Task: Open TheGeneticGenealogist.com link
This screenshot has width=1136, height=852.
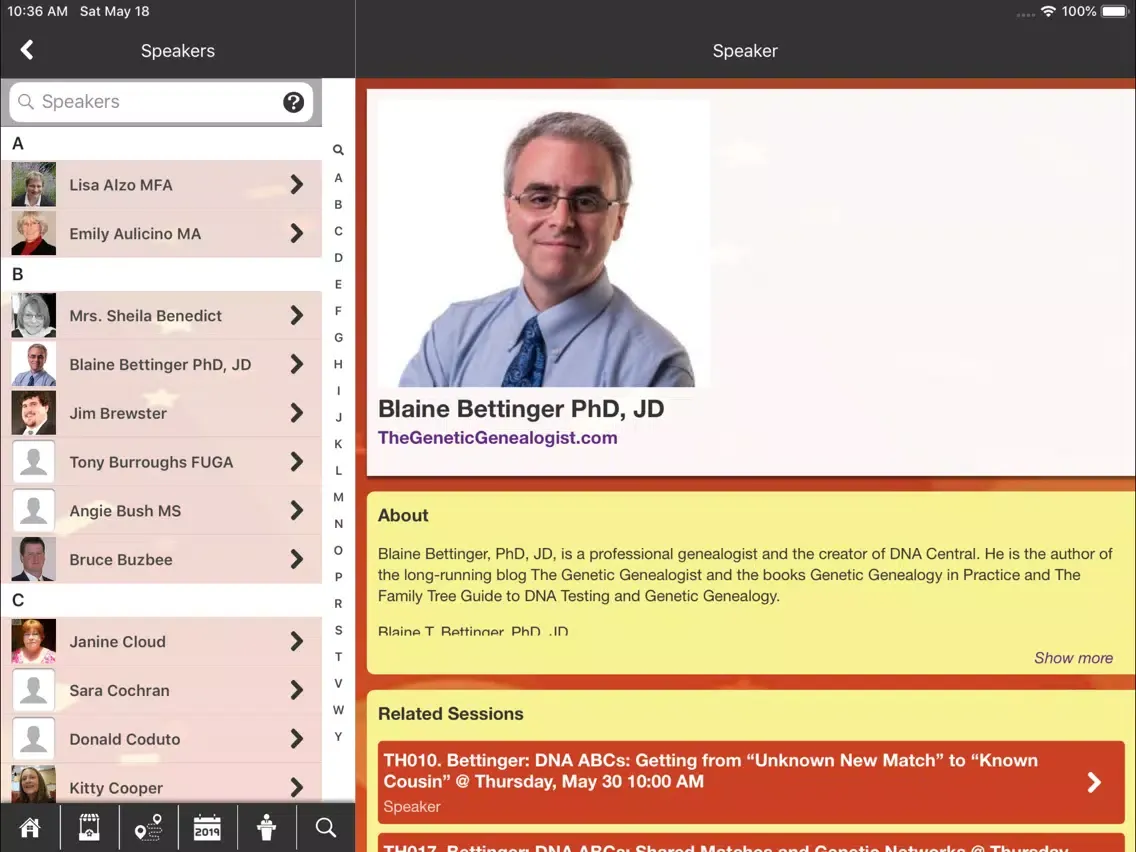Action: pos(498,438)
